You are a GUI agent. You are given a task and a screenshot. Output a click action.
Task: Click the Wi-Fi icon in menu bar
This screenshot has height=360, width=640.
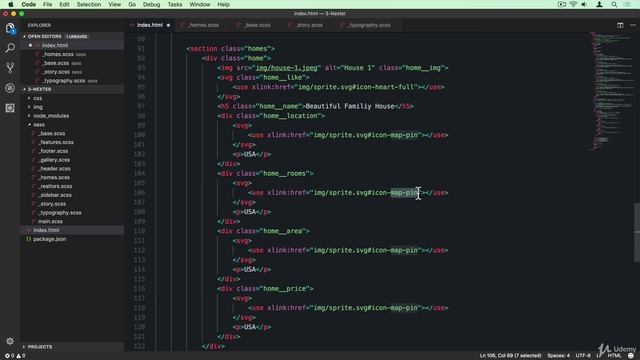[x=573, y=4]
